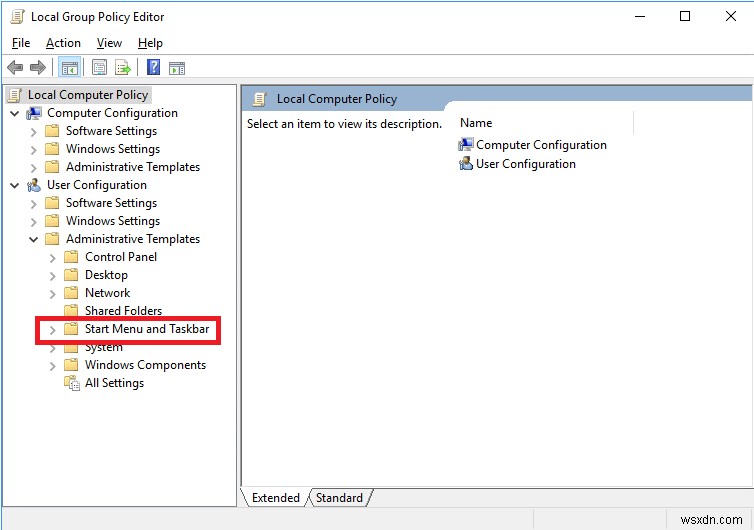Click Show/Hide Action Pane toolbar icon
754x530 pixels.
point(177,68)
